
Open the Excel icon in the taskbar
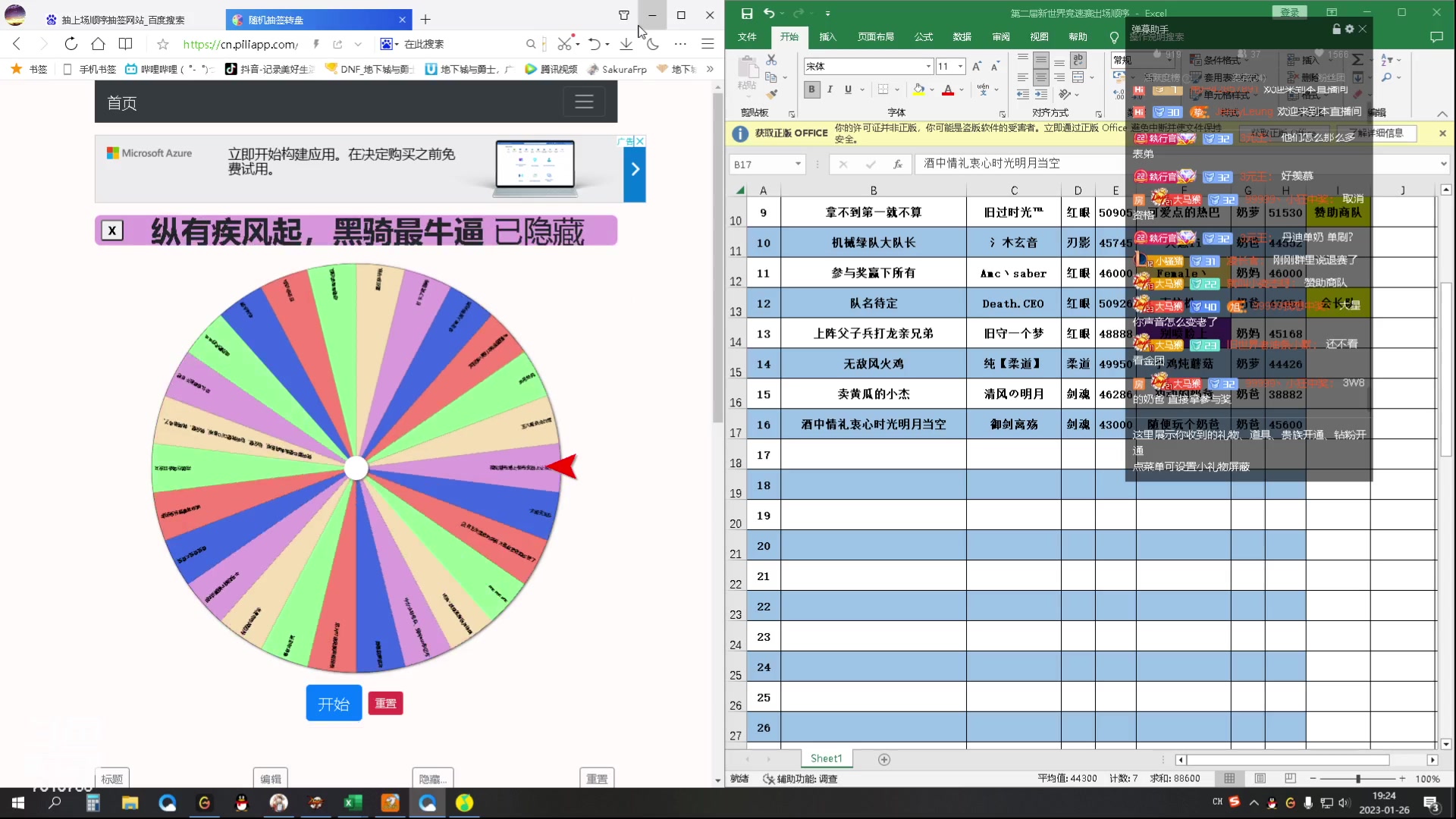pos(353,803)
